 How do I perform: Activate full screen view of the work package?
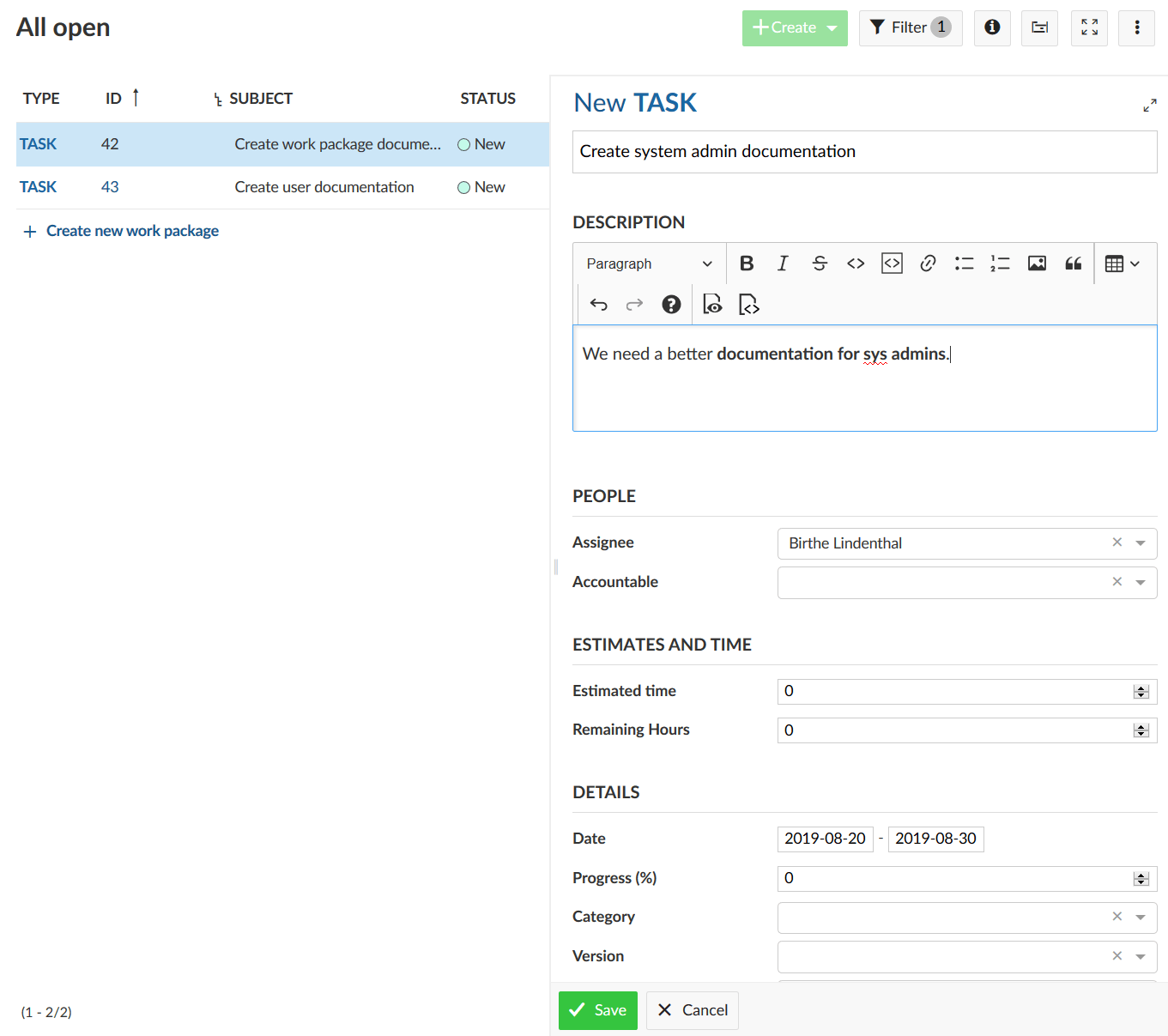(1150, 105)
